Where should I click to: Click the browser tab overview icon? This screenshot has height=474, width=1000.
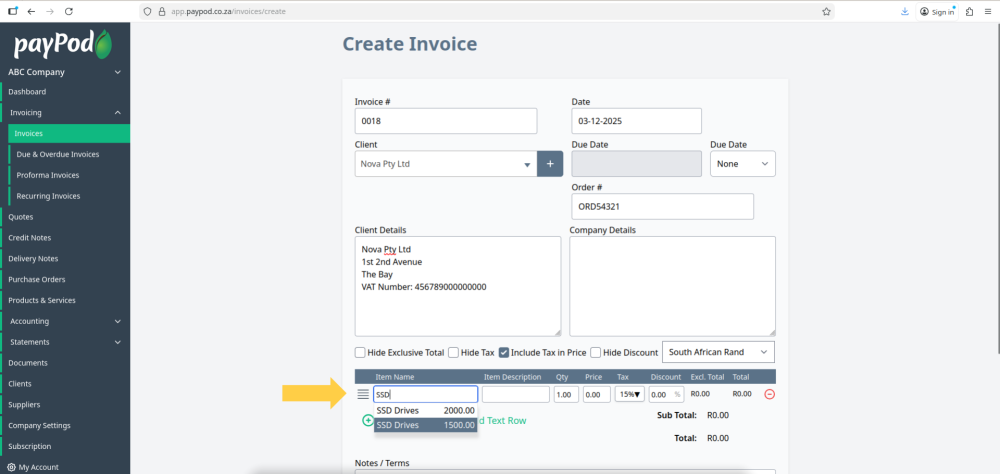(x=13, y=11)
